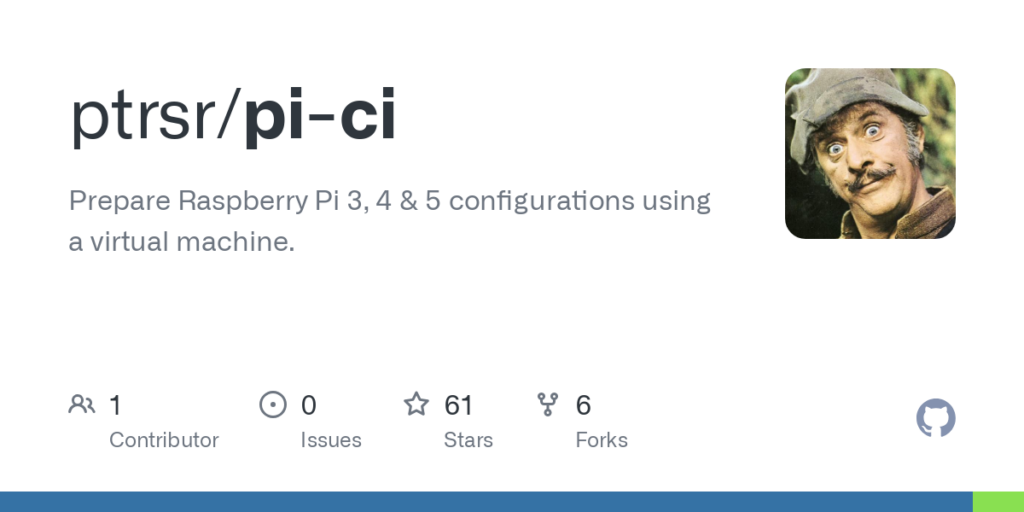Open the 'pi-ci' repository name

click(320, 117)
